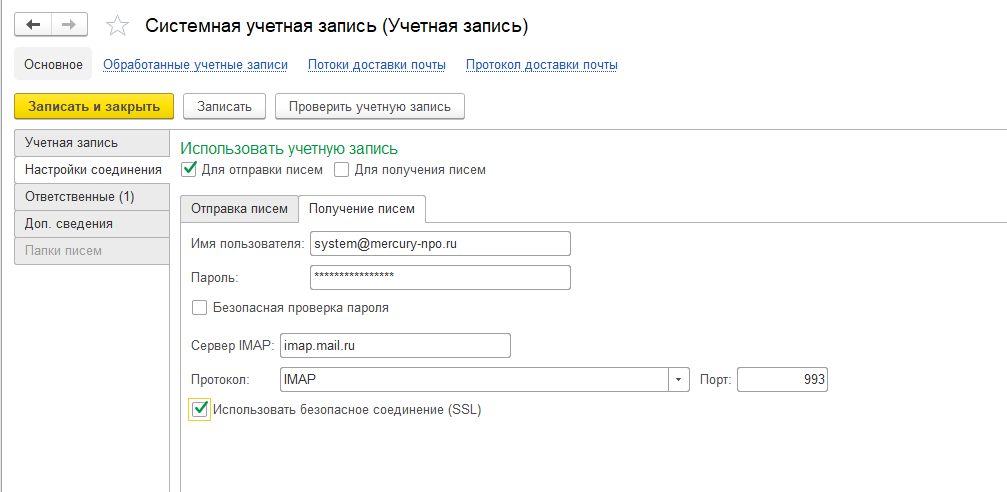
Task: Click the back navigation arrow
Action: 33,24
